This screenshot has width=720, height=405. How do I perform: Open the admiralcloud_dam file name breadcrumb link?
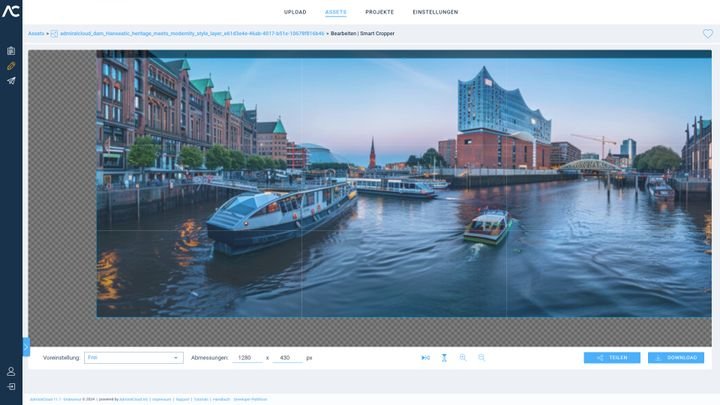click(x=192, y=34)
